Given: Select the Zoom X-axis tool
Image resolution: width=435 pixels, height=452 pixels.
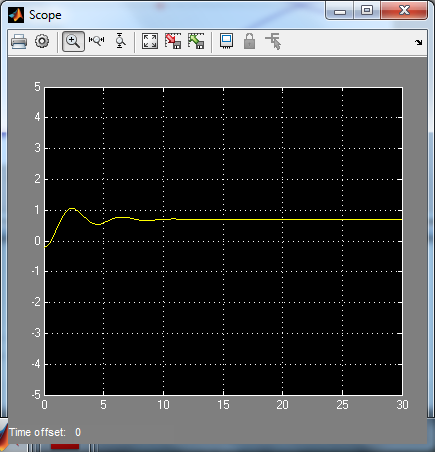Looking at the screenshot, I should (x=96, y=41).
